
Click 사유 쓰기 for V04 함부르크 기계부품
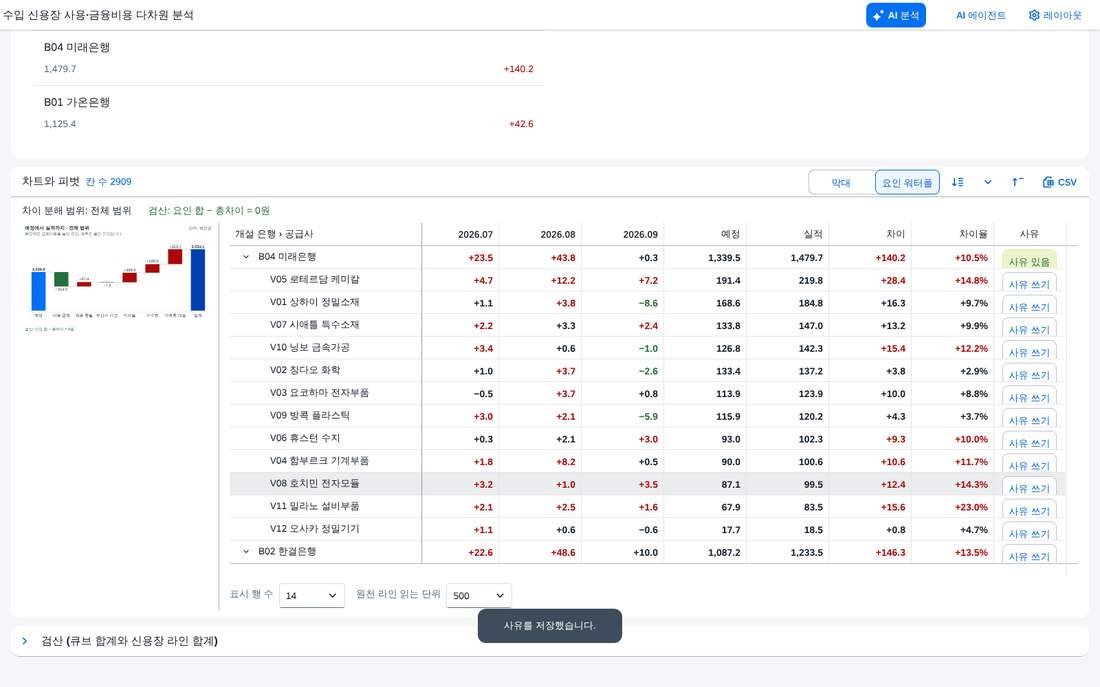(x=1029, y=464)
